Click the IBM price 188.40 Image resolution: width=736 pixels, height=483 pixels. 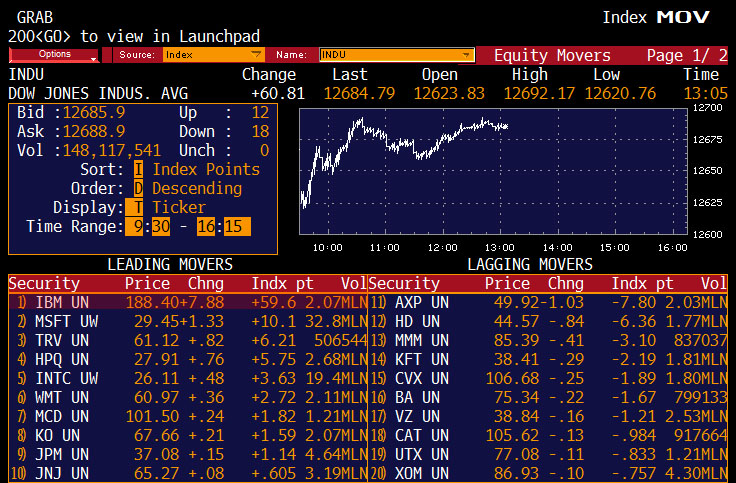point(152,302)
